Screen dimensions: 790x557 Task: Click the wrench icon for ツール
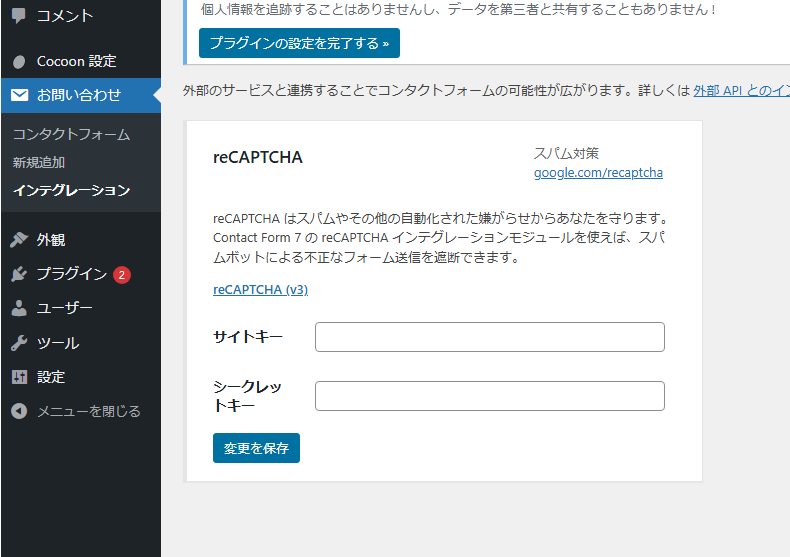(x=19, y=343)
